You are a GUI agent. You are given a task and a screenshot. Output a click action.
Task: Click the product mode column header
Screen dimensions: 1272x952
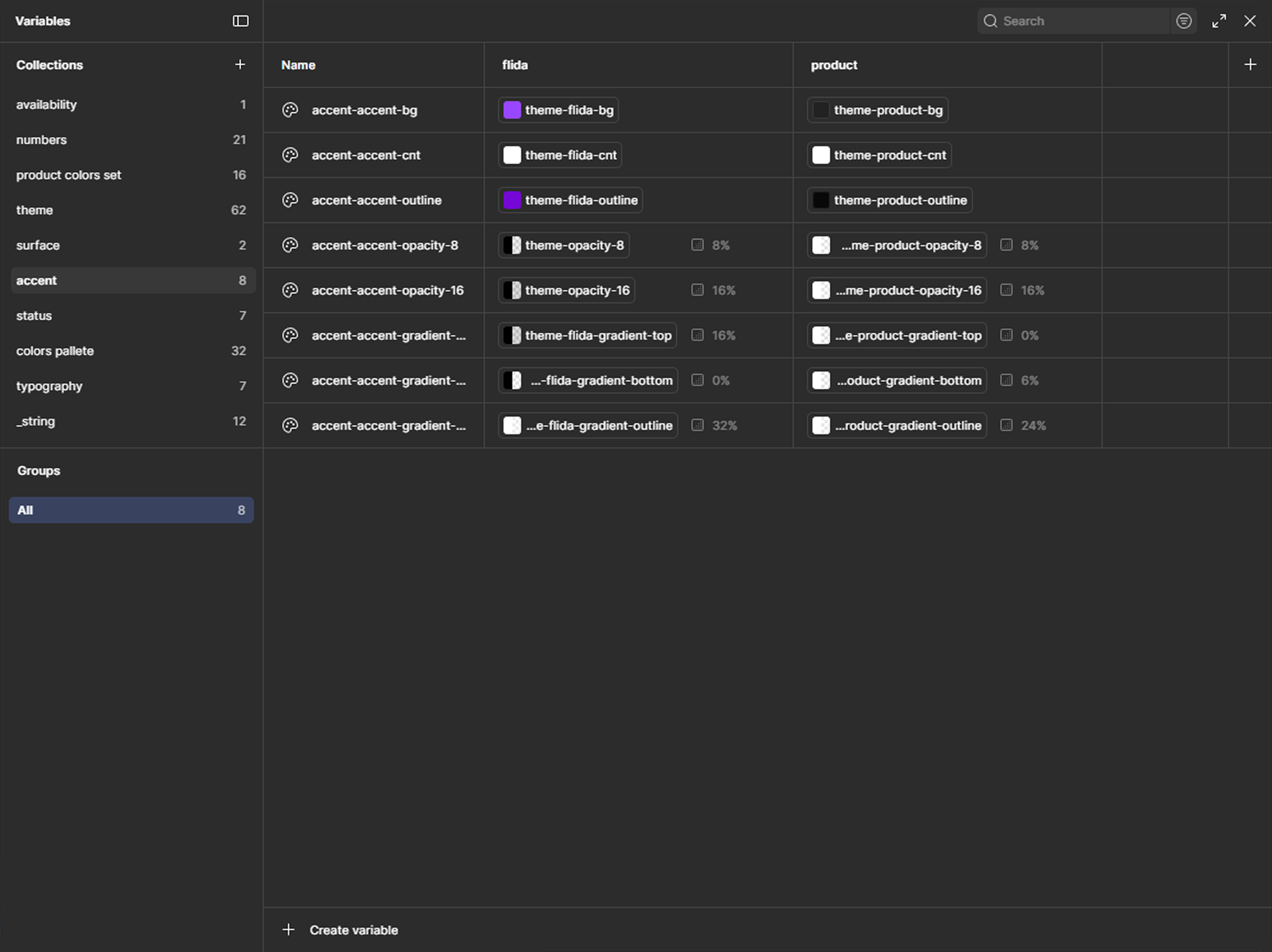pos(834,65)
